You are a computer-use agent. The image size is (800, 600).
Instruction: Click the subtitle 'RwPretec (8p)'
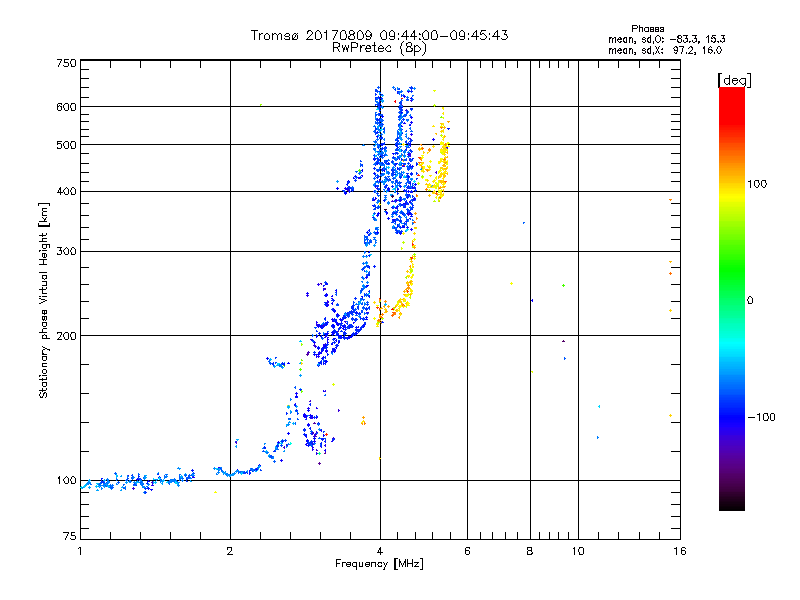click(x=379, y=48)
